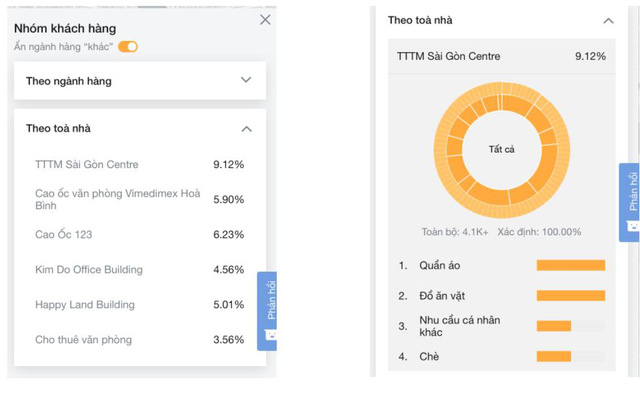Viewport: 640px width, 394px height.
Task: Select Cho thuê văn phòng row
Action: (x=140, y=340)
